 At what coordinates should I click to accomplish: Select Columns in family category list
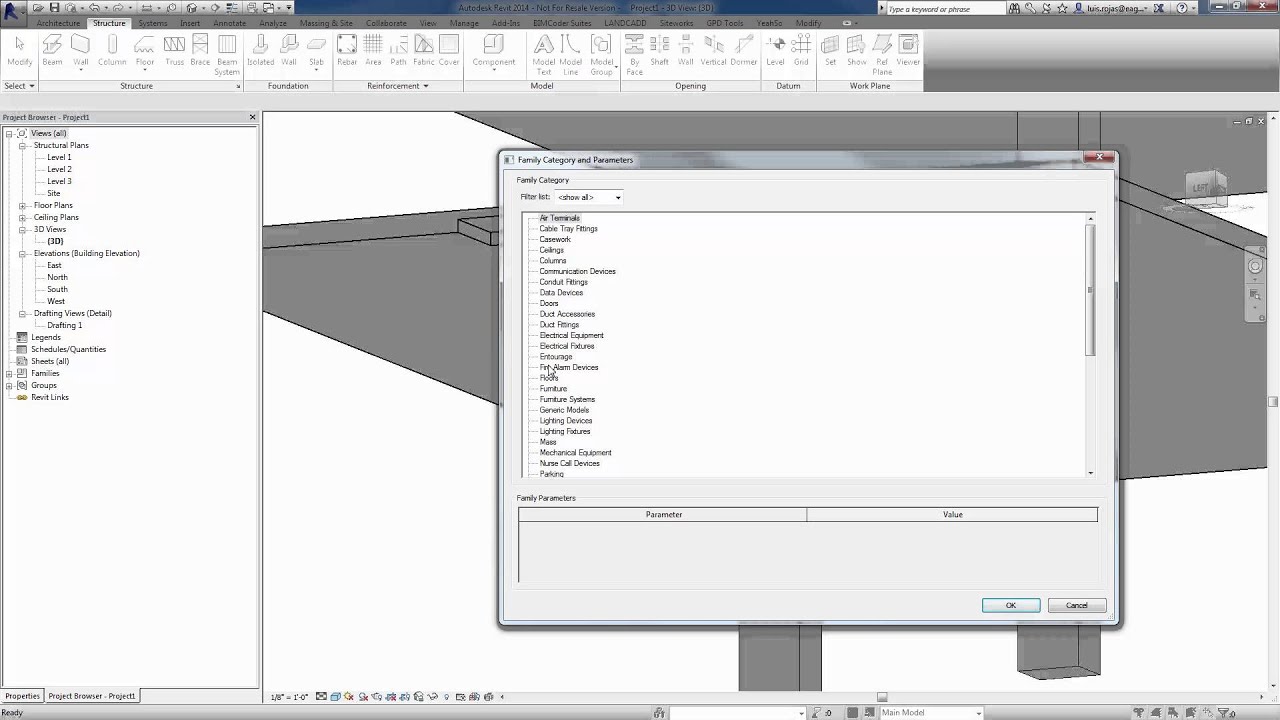[553, 261]
